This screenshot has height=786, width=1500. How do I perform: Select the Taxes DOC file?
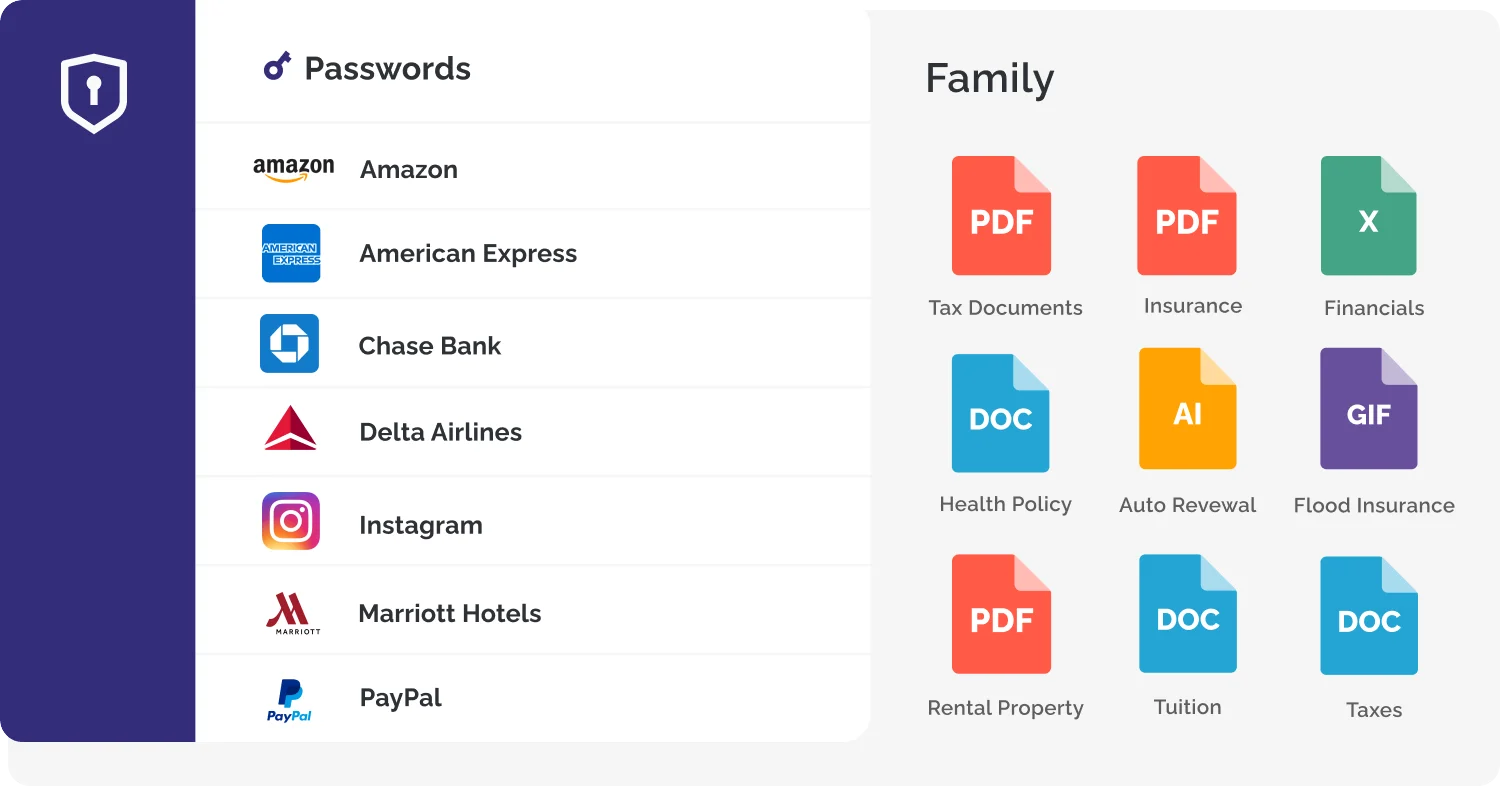pos(1369,616)
